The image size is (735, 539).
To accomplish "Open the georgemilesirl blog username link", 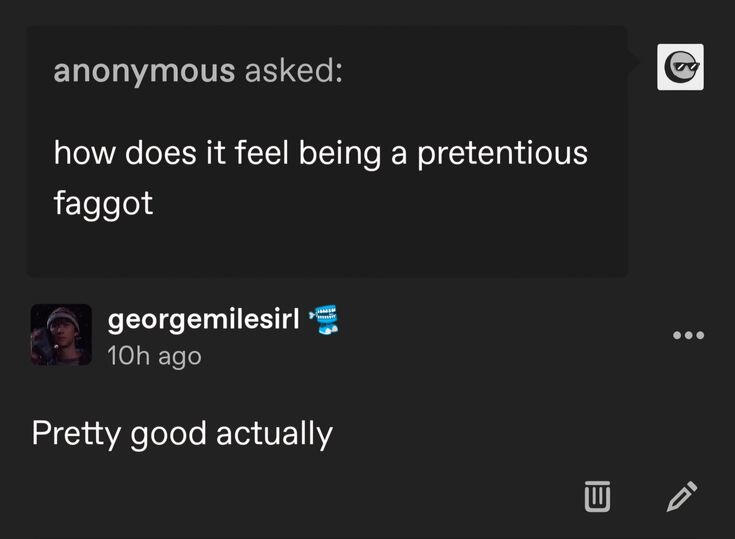I will [x=204, y=320].
